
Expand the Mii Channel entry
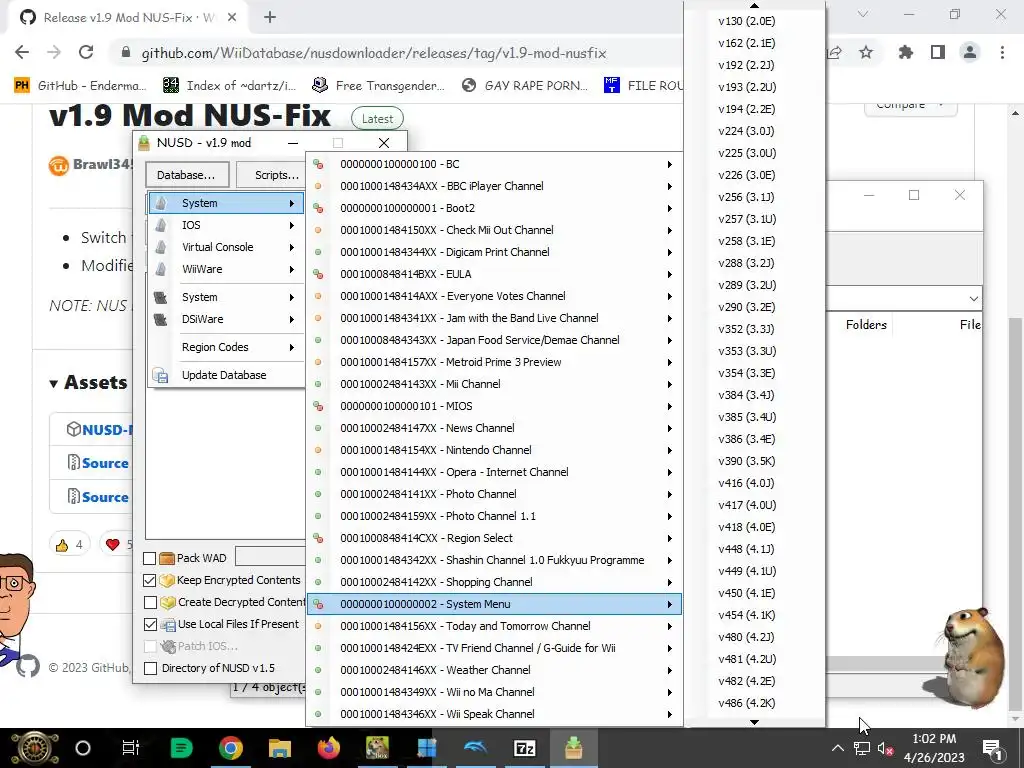(x=494, y=384)
